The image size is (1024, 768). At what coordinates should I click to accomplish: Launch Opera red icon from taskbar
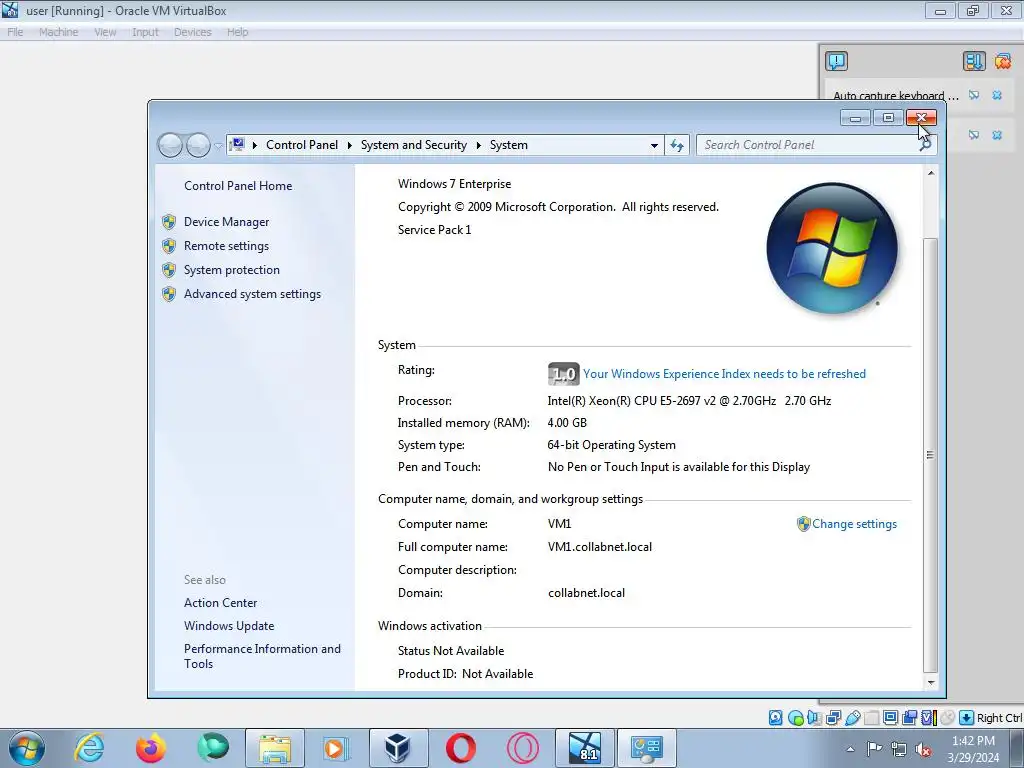(460, 748)
